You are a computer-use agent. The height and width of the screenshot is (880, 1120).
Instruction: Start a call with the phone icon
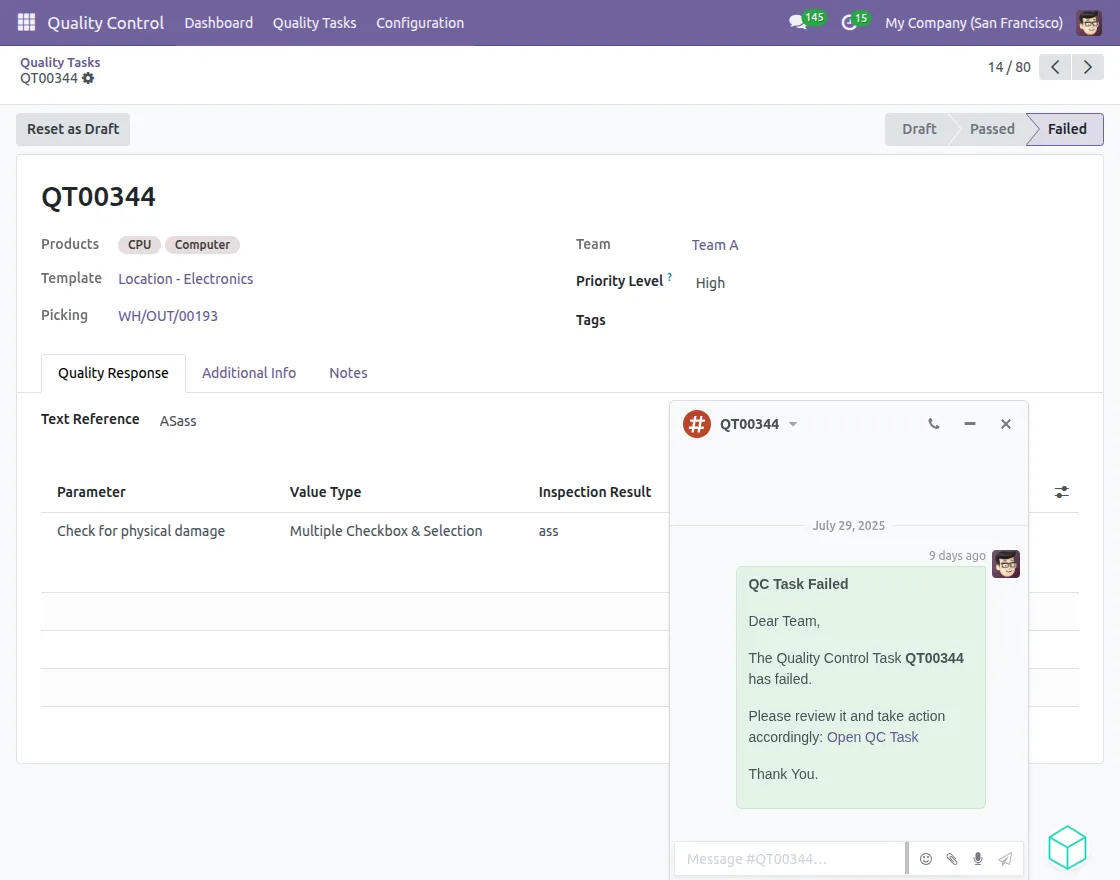tap(934, 424)
